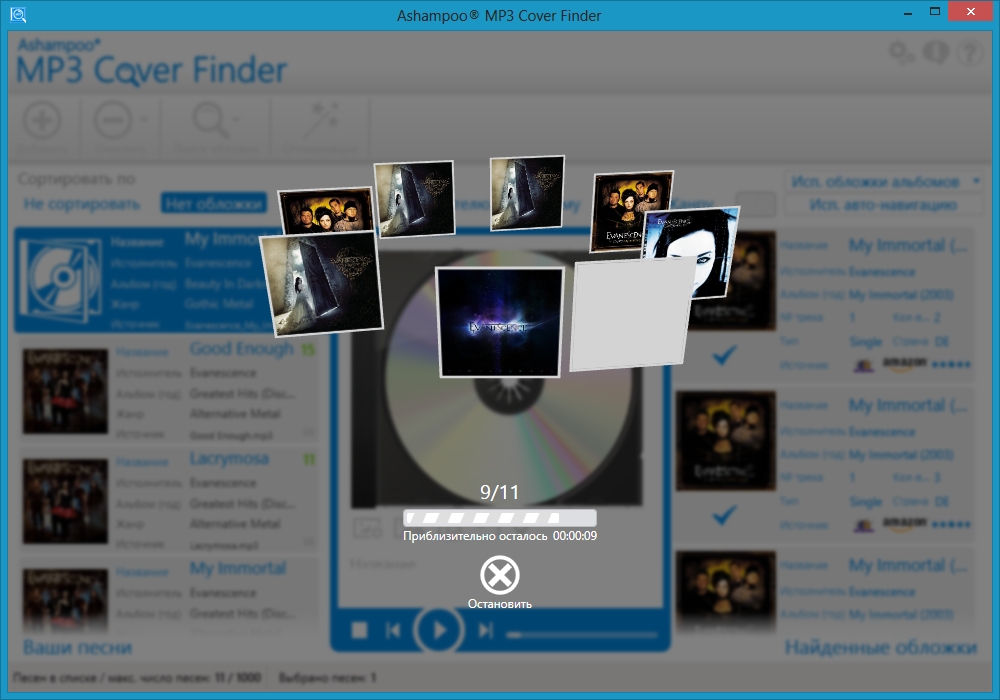Click the blank CD cover of selected song

(x=61, y=280)
